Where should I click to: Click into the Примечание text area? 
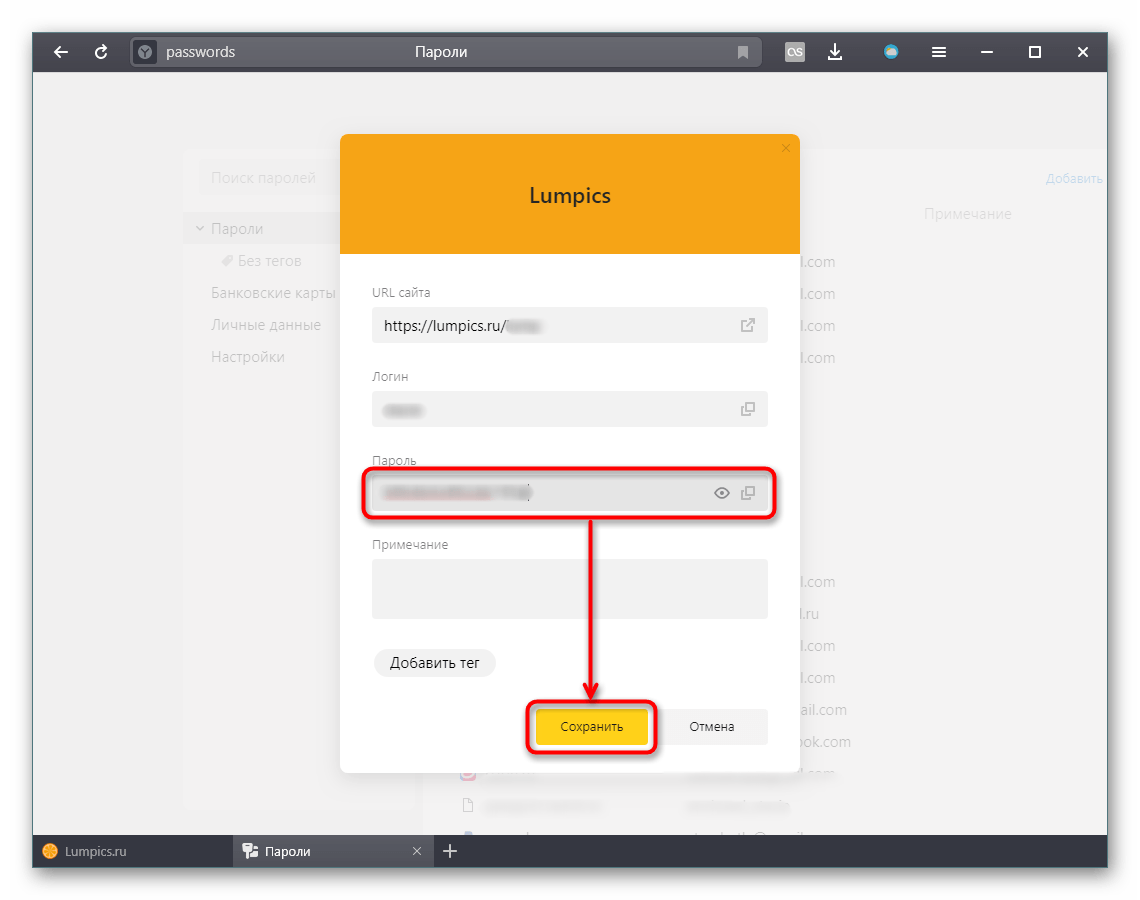(x=569, y=589)
